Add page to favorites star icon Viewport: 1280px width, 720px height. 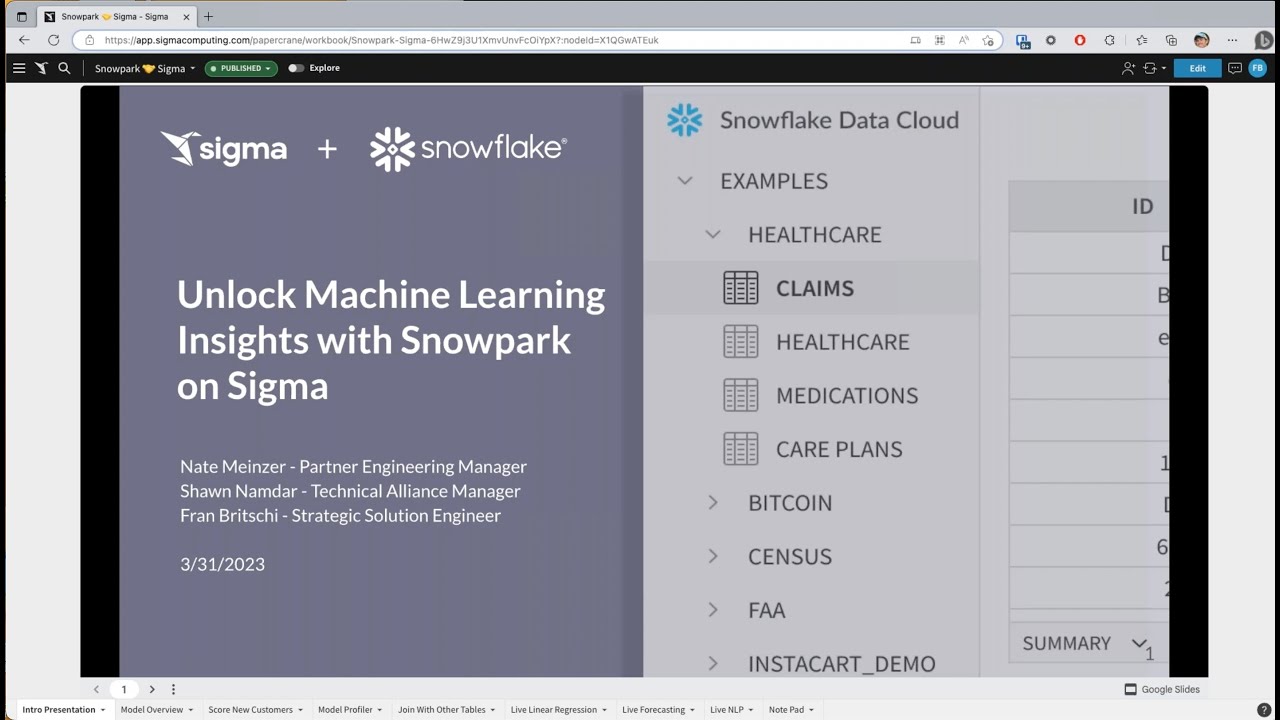click(x=988, y=40)
